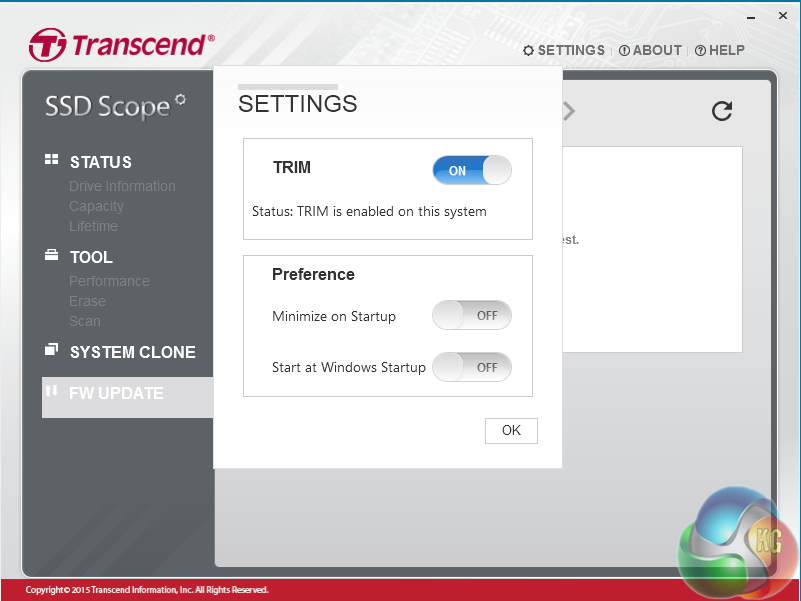This screenshot has width=801, height=601.
Task: Minimize the SSD Scope window
Action: tap(750, 17)
